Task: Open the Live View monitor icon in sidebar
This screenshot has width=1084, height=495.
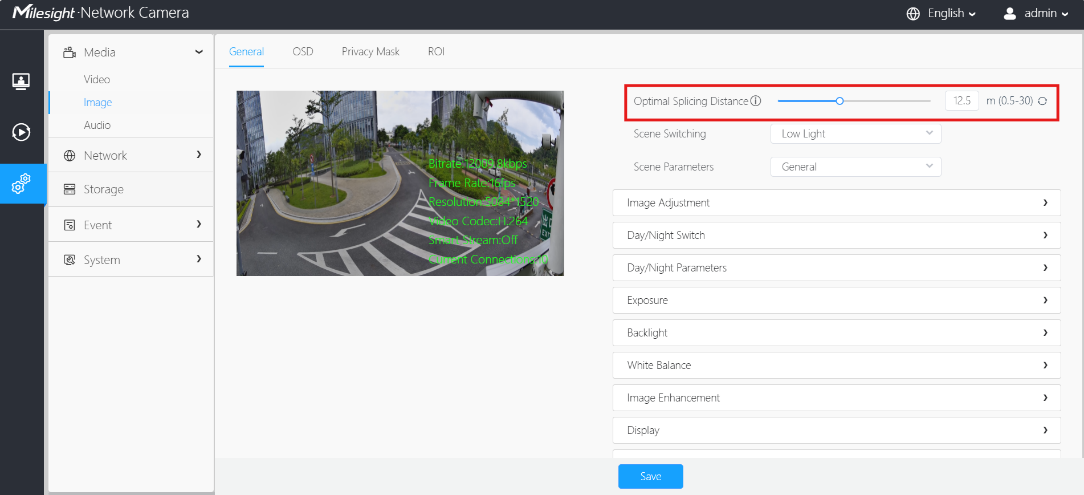Action: (x=21, y=81)
